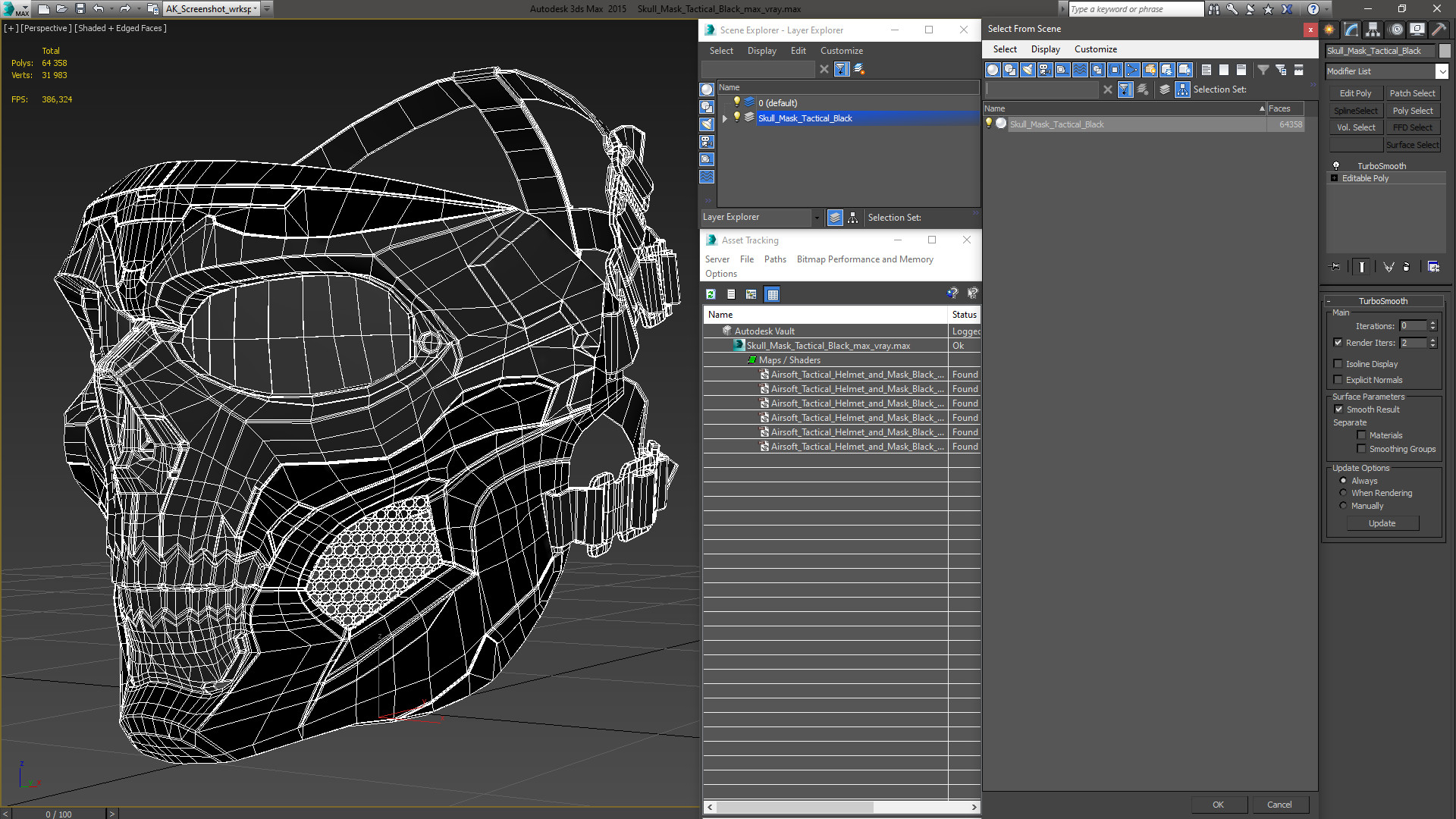Adjust Render Iters spinner arrows
The height and width of the screenshot is (819, 1456).
pyautogui.click(x=1432, y=343)
